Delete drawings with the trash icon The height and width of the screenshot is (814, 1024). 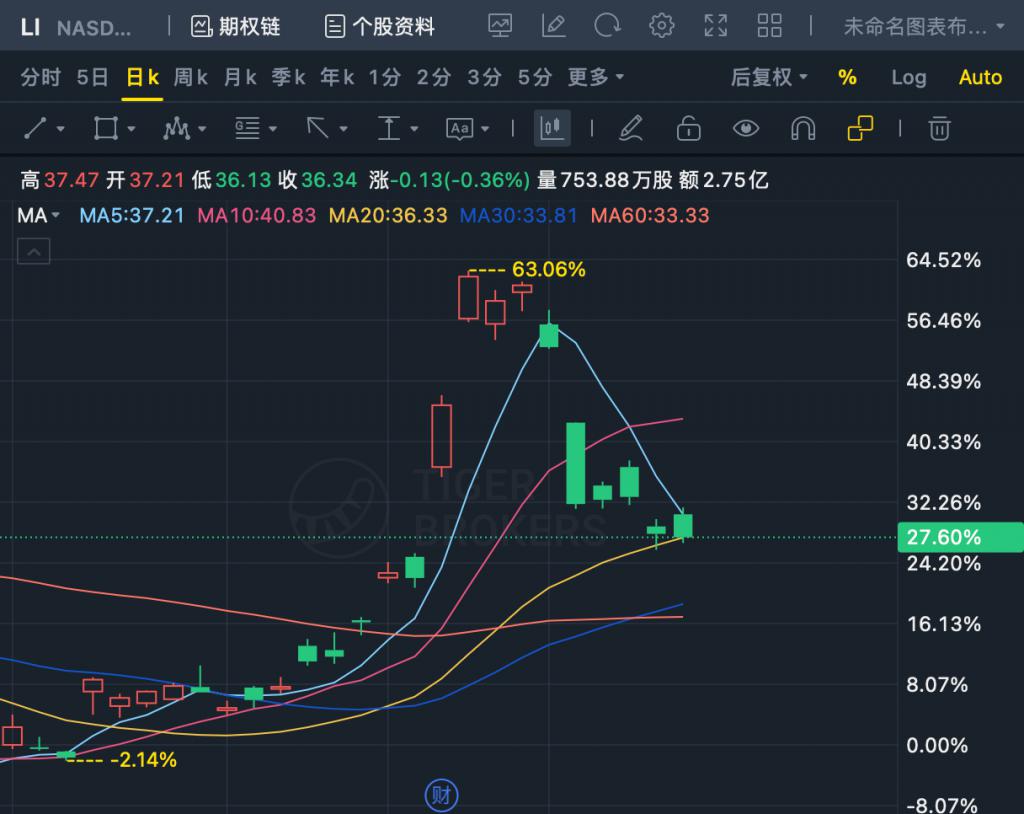tap(938, 128)
